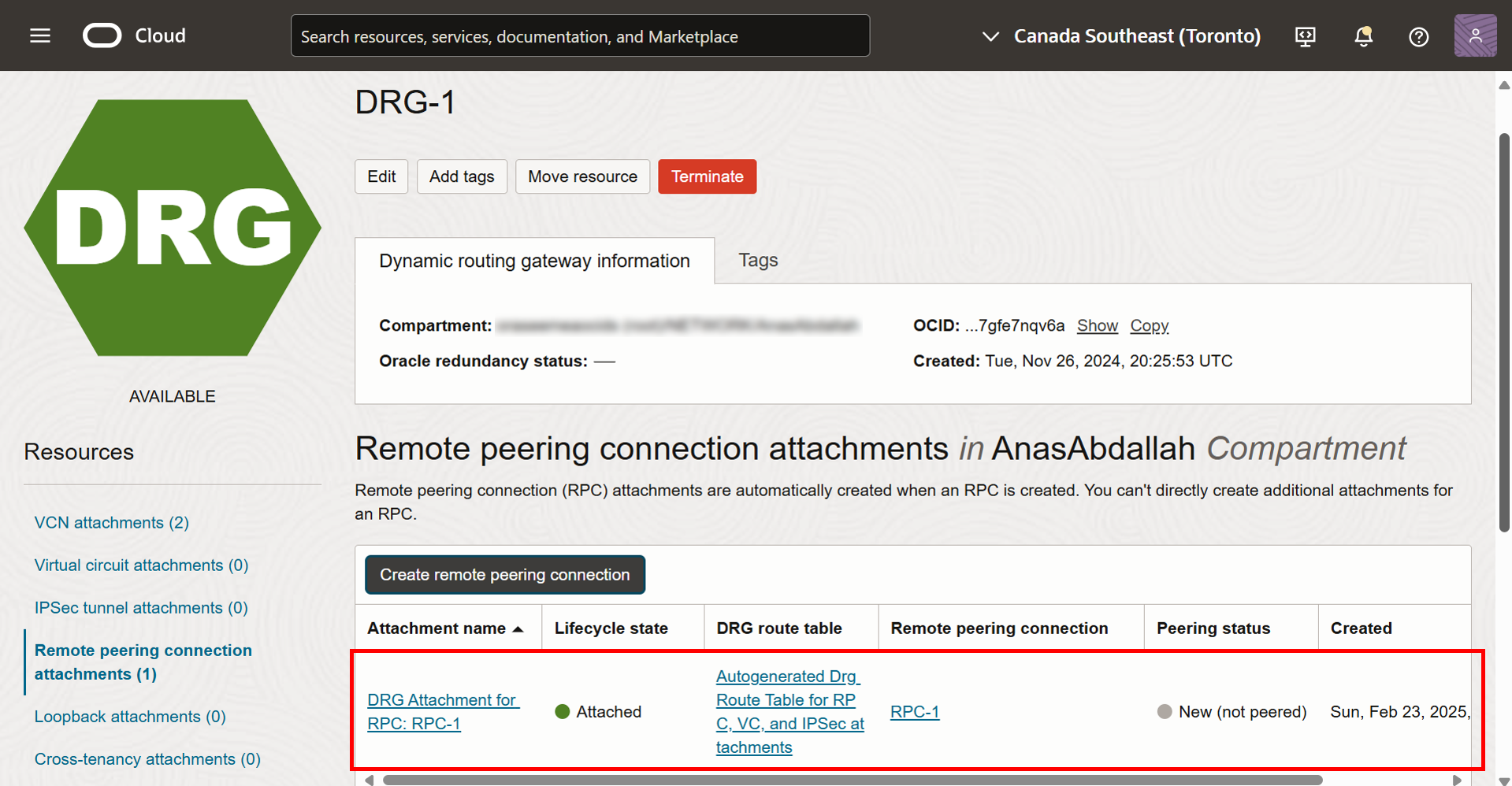Screen dimensions: 1512x786
Task: Click the red Terminate button
Action: point(707,176)
